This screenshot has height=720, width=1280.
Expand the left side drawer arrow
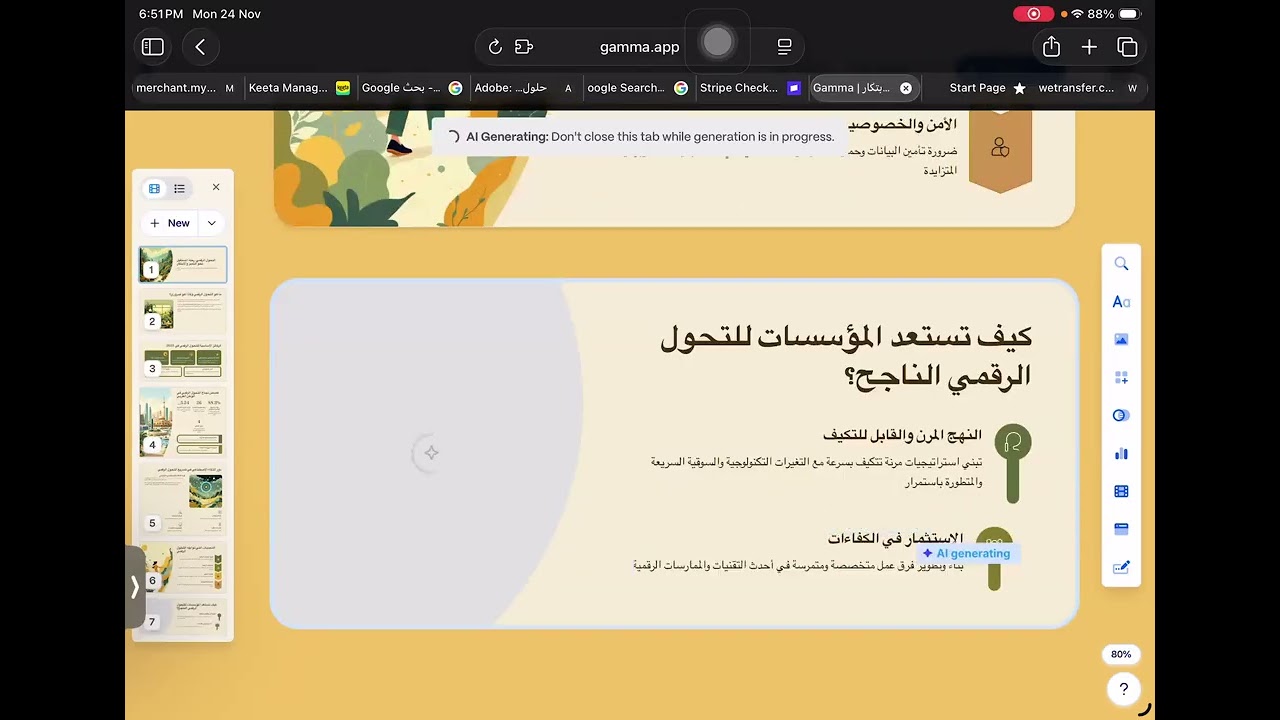pyautogui.click(x=135, y=587)
